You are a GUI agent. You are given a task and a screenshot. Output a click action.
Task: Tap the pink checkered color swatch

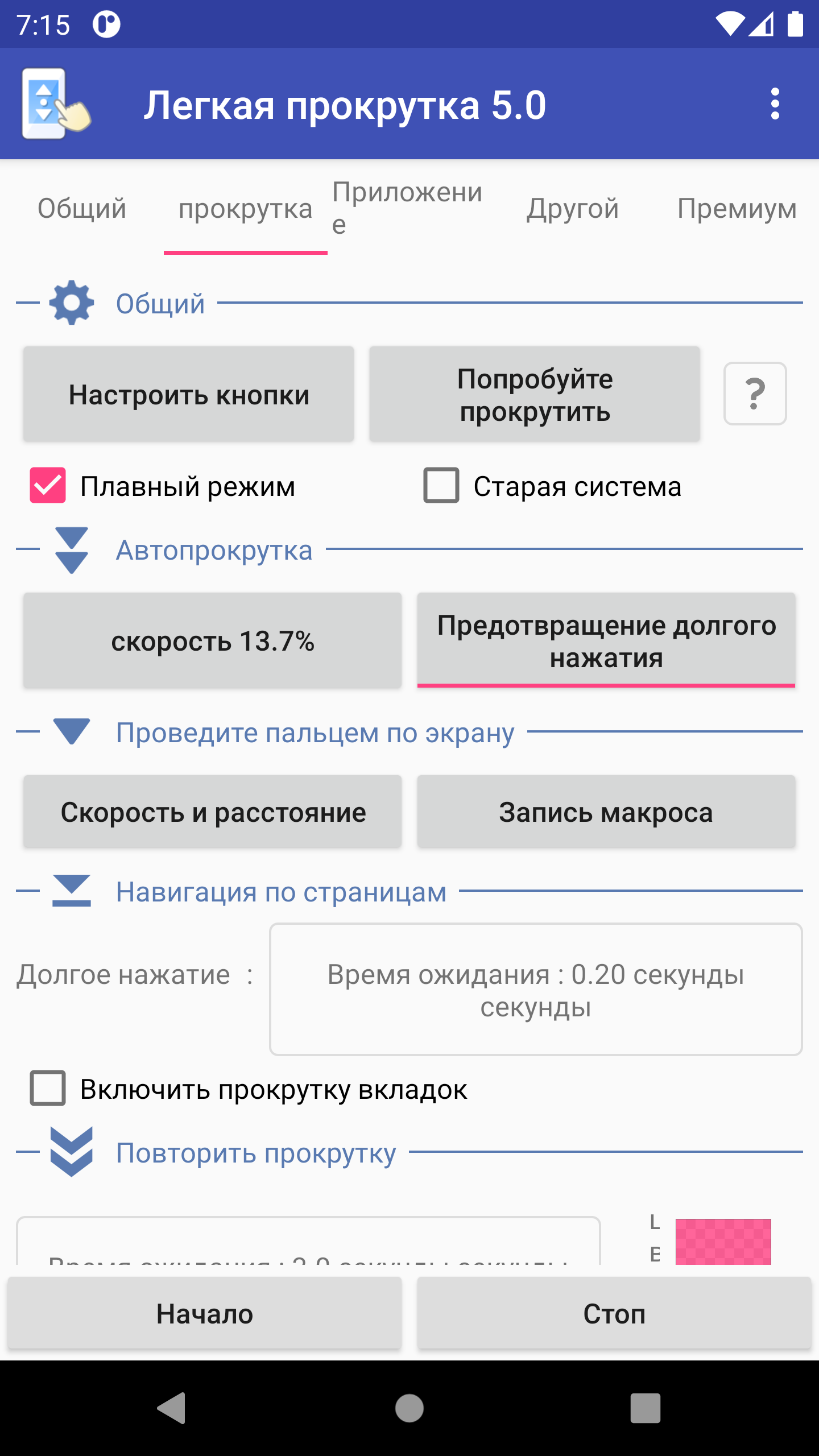(x=723, y=1241)
